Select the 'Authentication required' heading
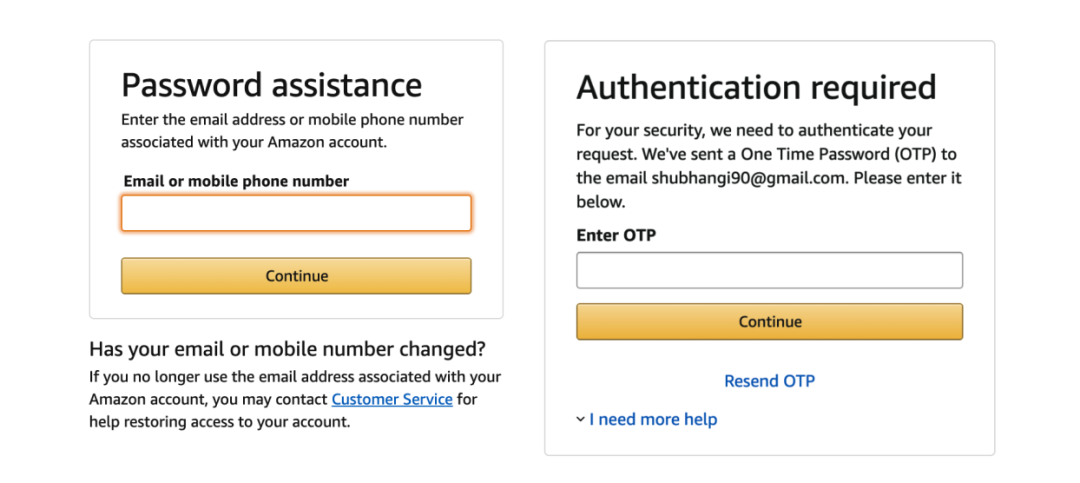 click(756, 87)
